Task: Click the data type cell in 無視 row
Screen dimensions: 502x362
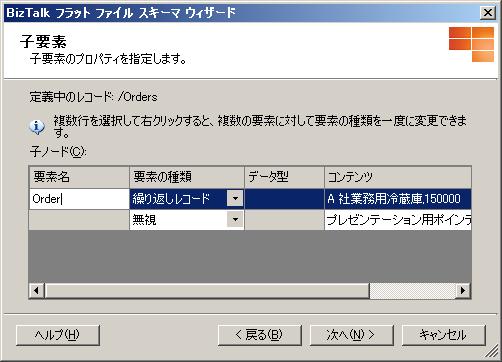Action: pos(284,220)
